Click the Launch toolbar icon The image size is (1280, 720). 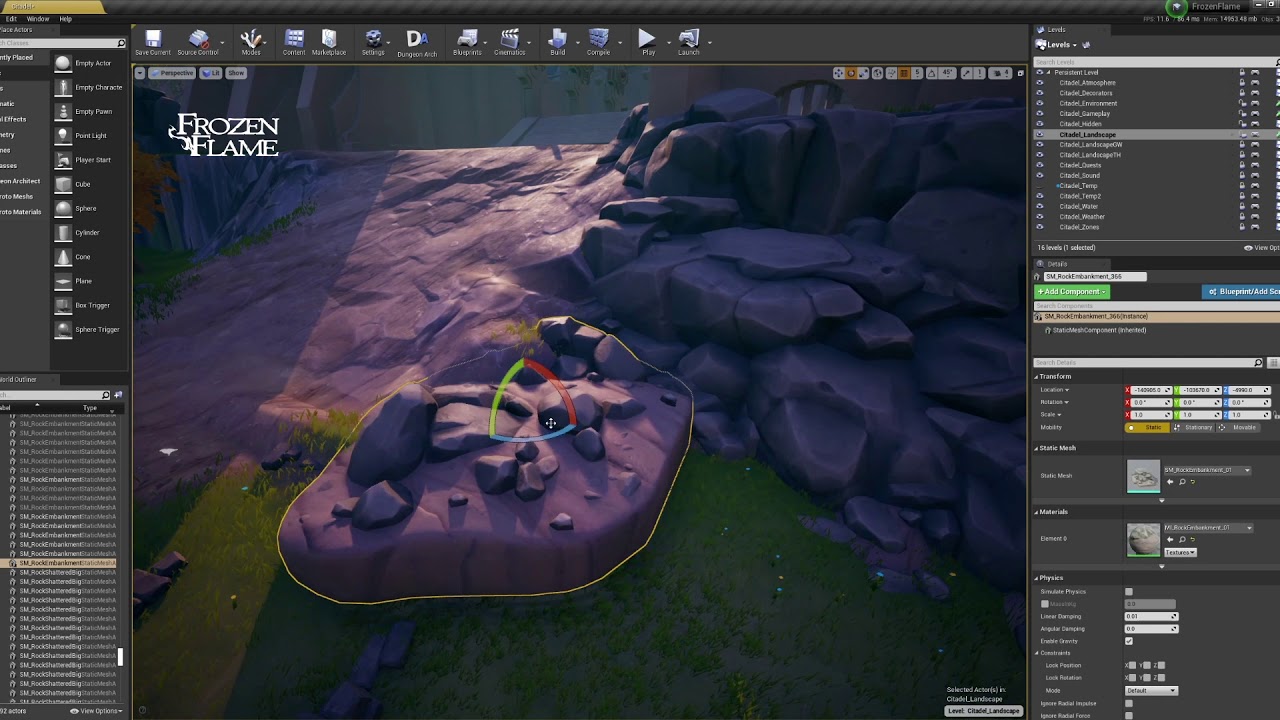pos(689,42)
